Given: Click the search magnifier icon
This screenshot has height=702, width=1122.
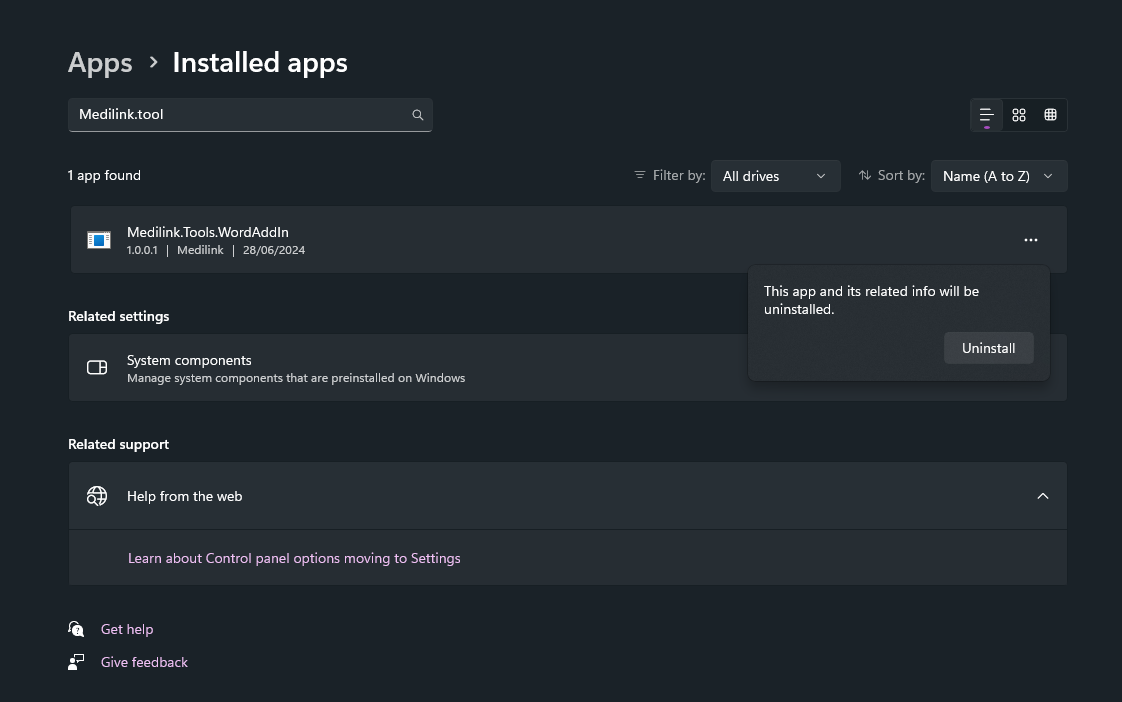Looking at the screenshot, I should [418, 115].
